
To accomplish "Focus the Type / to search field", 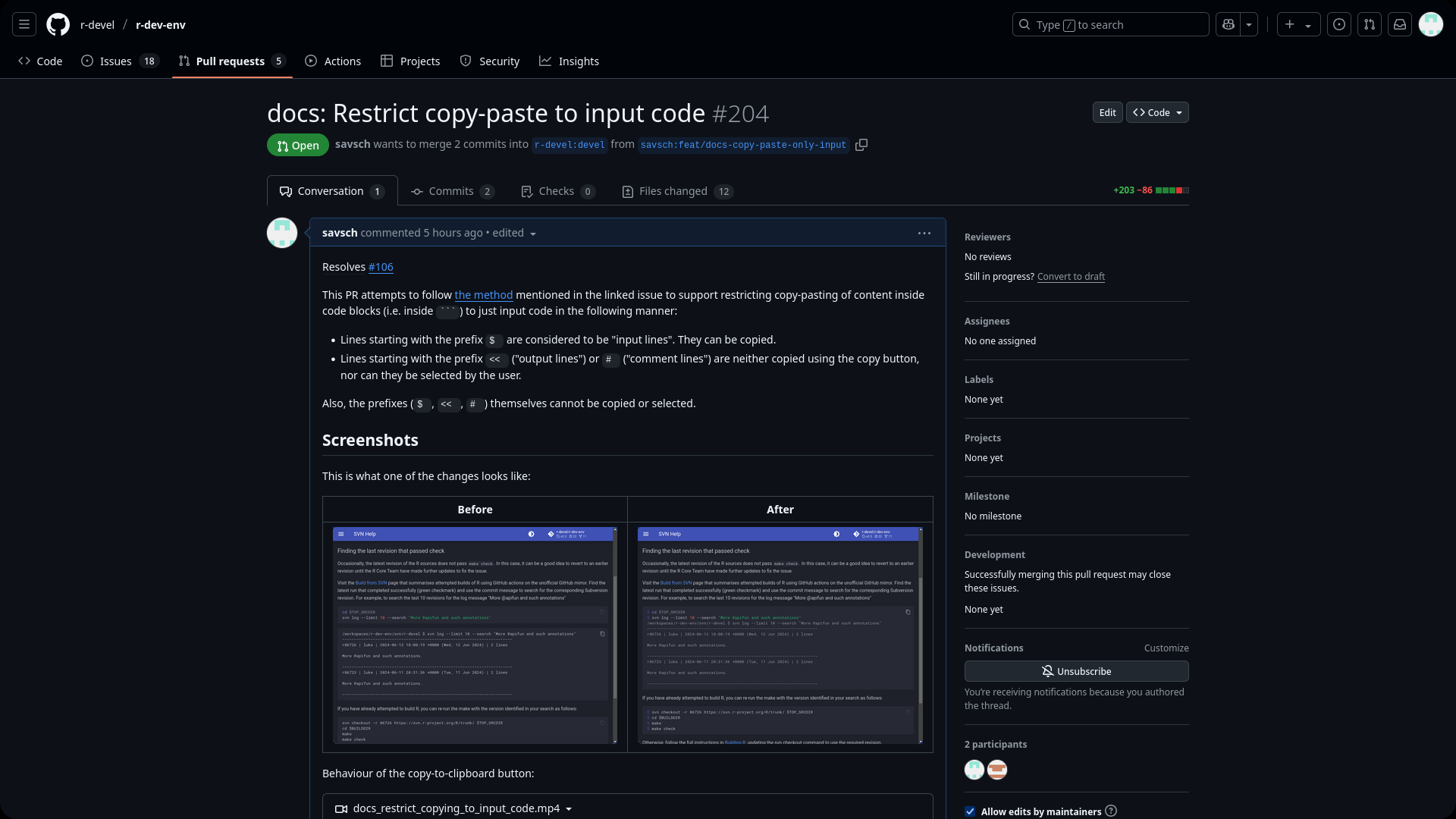I will (x=1110, y=25).
